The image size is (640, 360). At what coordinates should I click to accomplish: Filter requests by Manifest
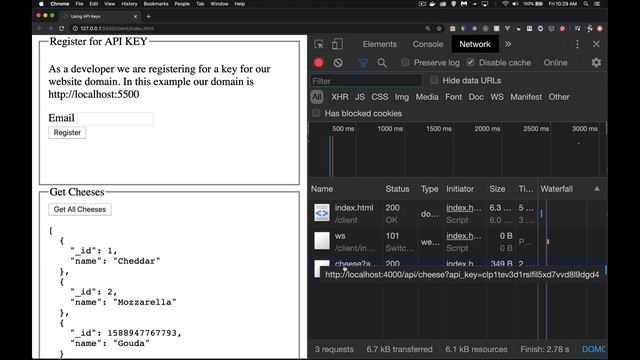pos(526,97)
